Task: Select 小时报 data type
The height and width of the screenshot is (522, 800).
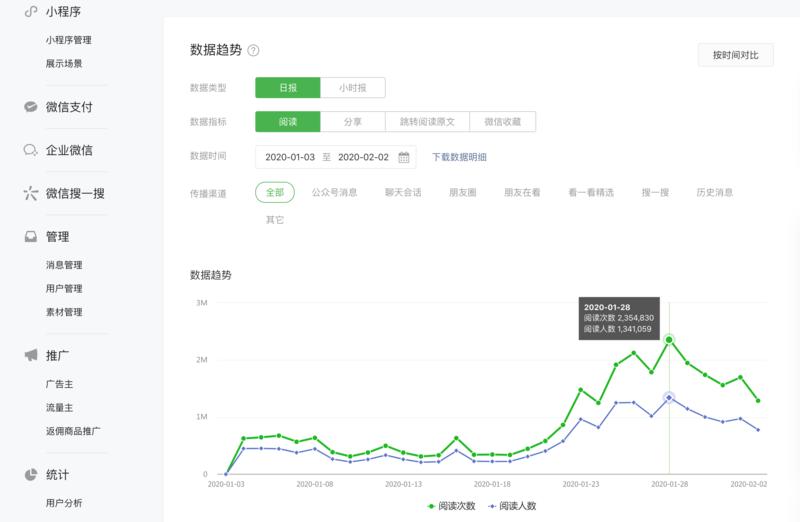Action: (353, 88)
